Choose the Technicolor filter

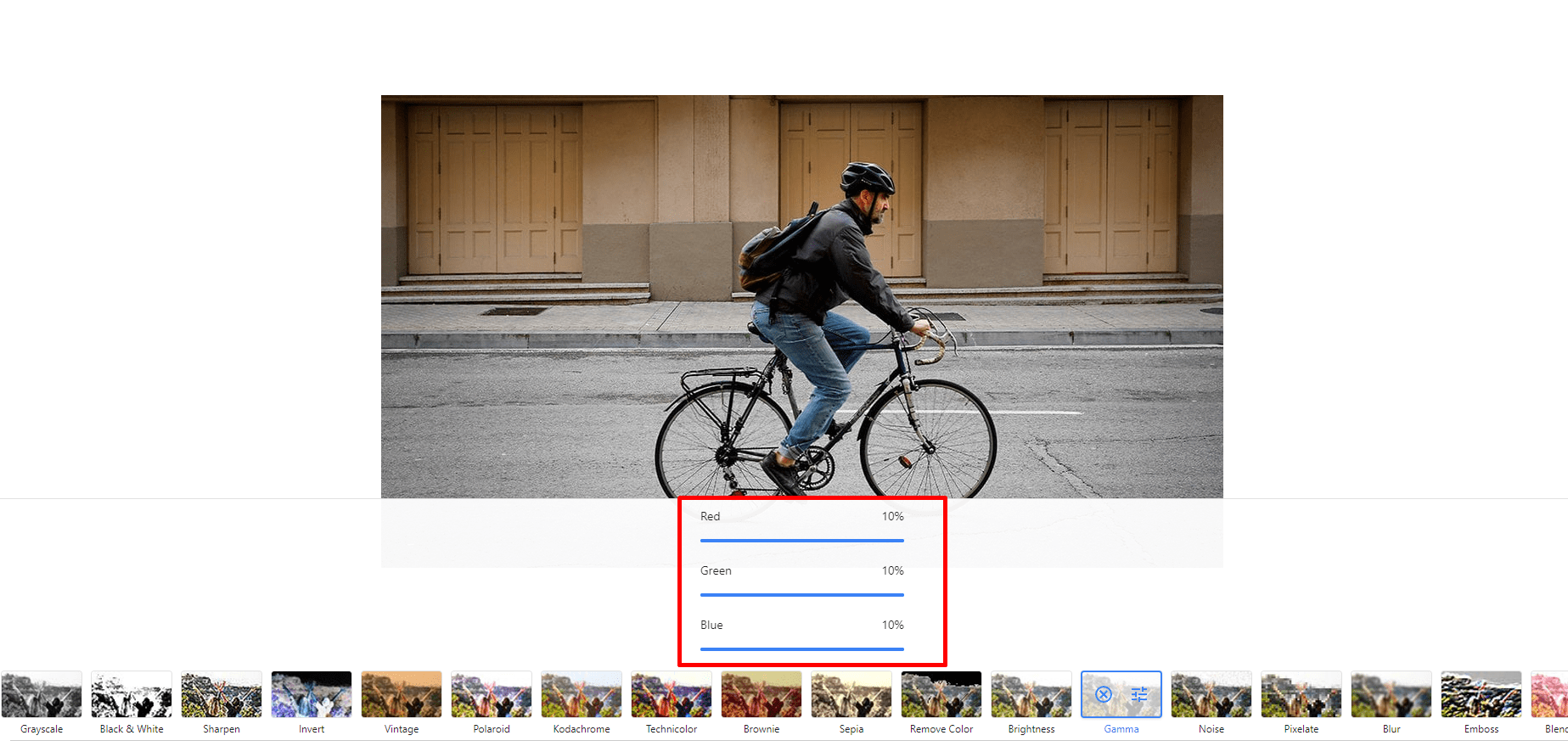tap(672, 694)
